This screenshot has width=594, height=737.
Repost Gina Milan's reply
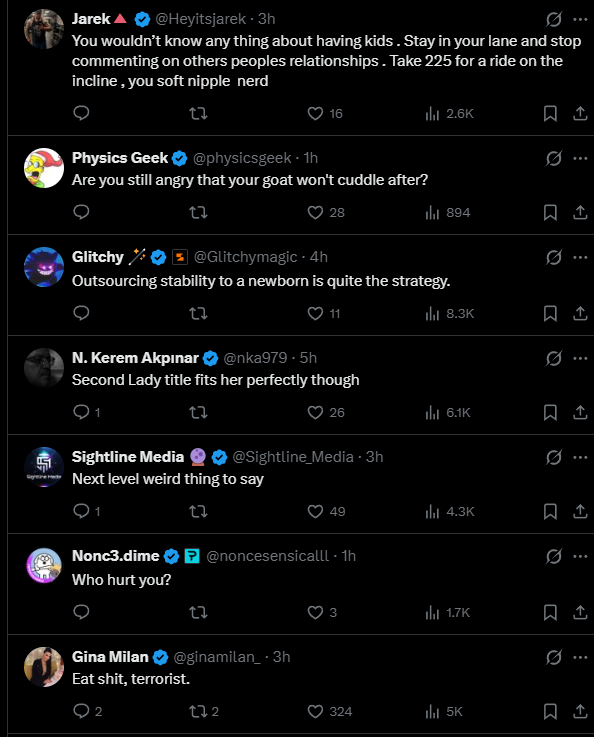point(204,711)
